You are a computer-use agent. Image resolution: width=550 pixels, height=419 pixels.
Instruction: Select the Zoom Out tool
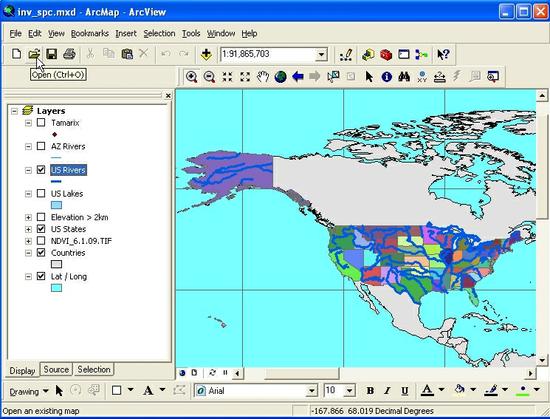coord(209,77)
